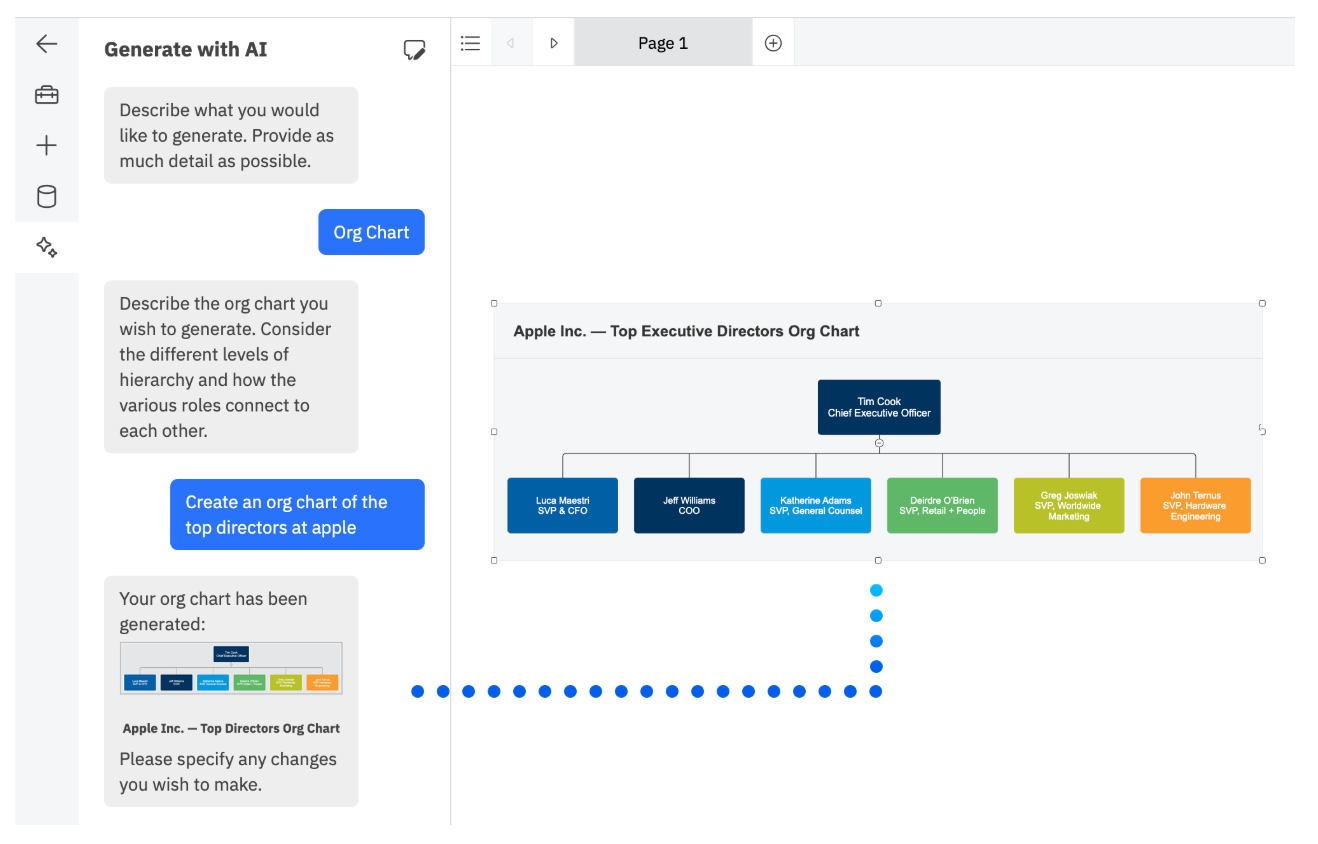Click the 'Create an org chart of the top directors' message

point(297,515)
